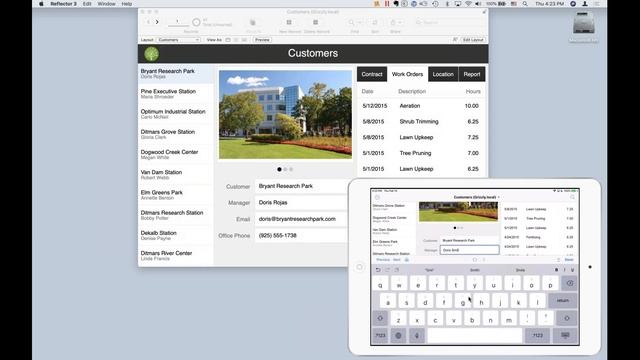Open the Help menu in menu bar
Screen dimensions: 640x360
127,4
